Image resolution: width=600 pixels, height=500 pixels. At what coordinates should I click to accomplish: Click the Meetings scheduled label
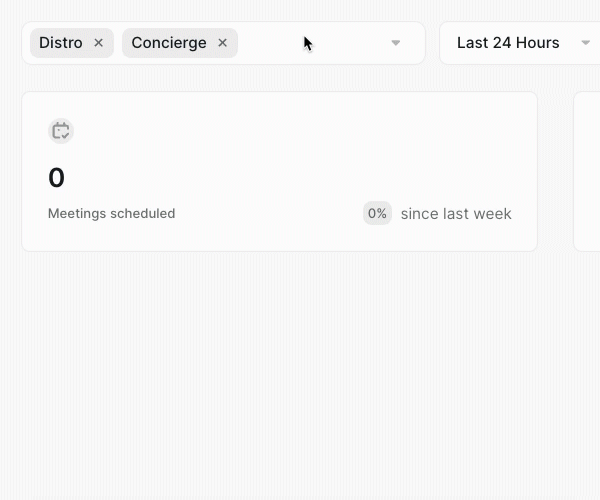[x=111, y=213]
